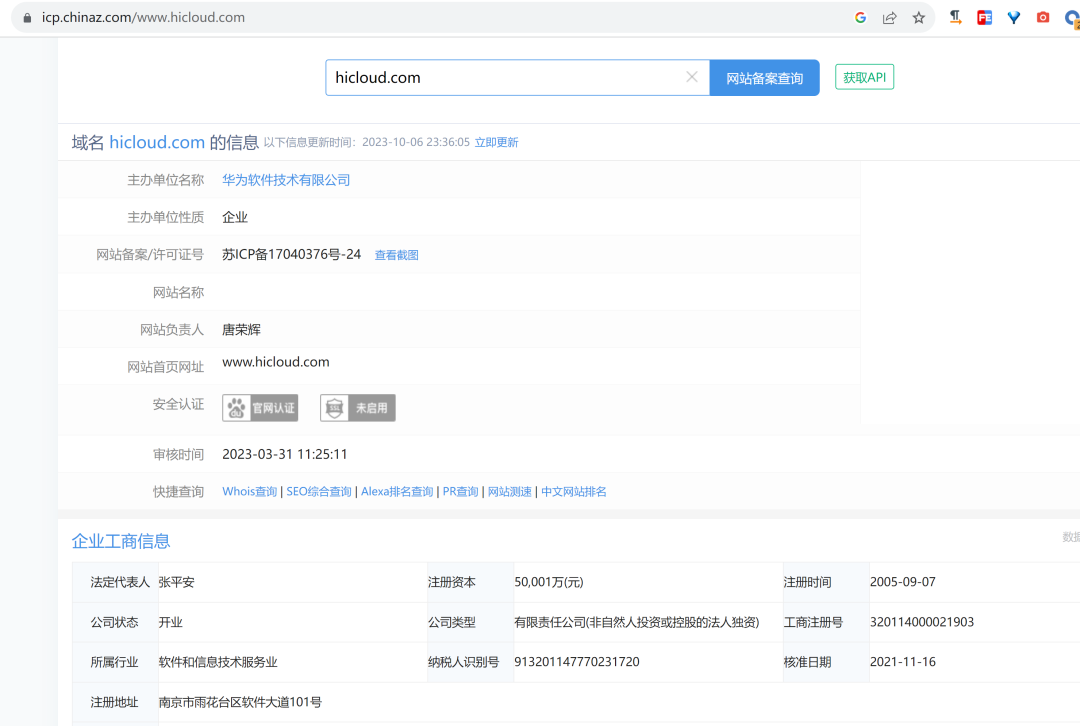Select the update timestamp 2023-10-06 23:36:05
This screenshot has height=726, width=1080.
[416, 143]
